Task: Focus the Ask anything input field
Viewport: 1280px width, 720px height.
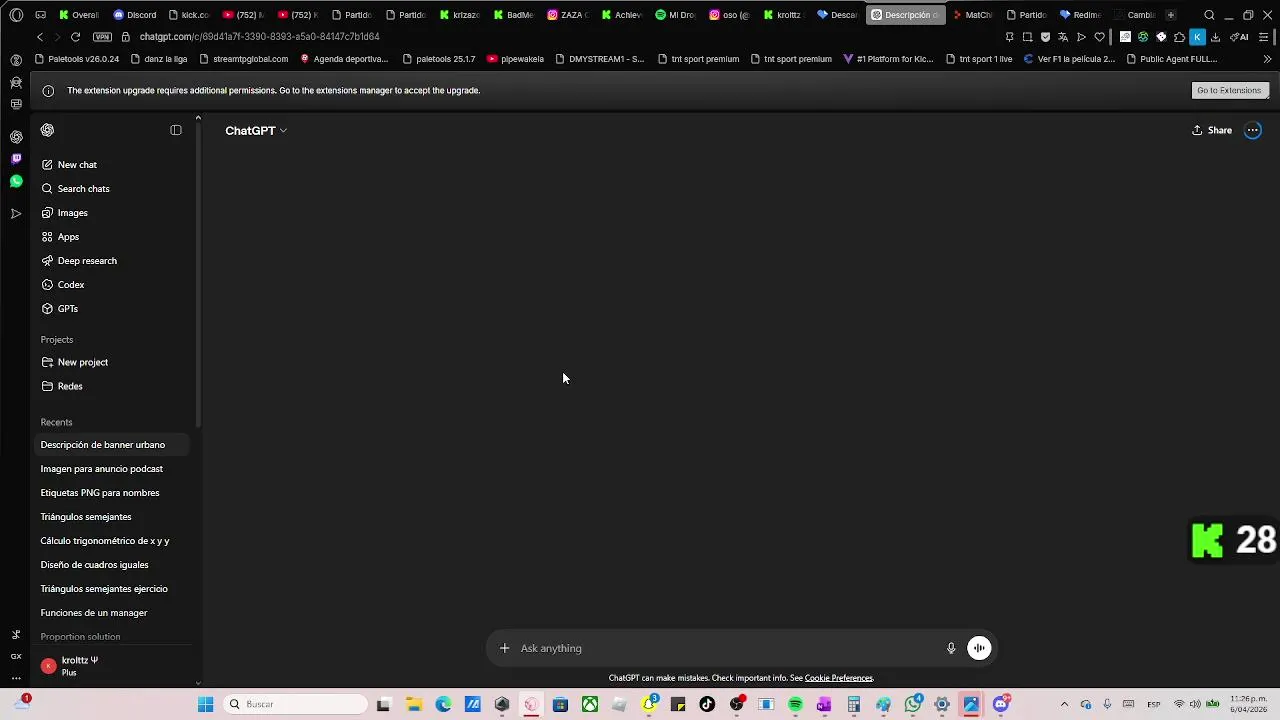Action: click(728, 648)
